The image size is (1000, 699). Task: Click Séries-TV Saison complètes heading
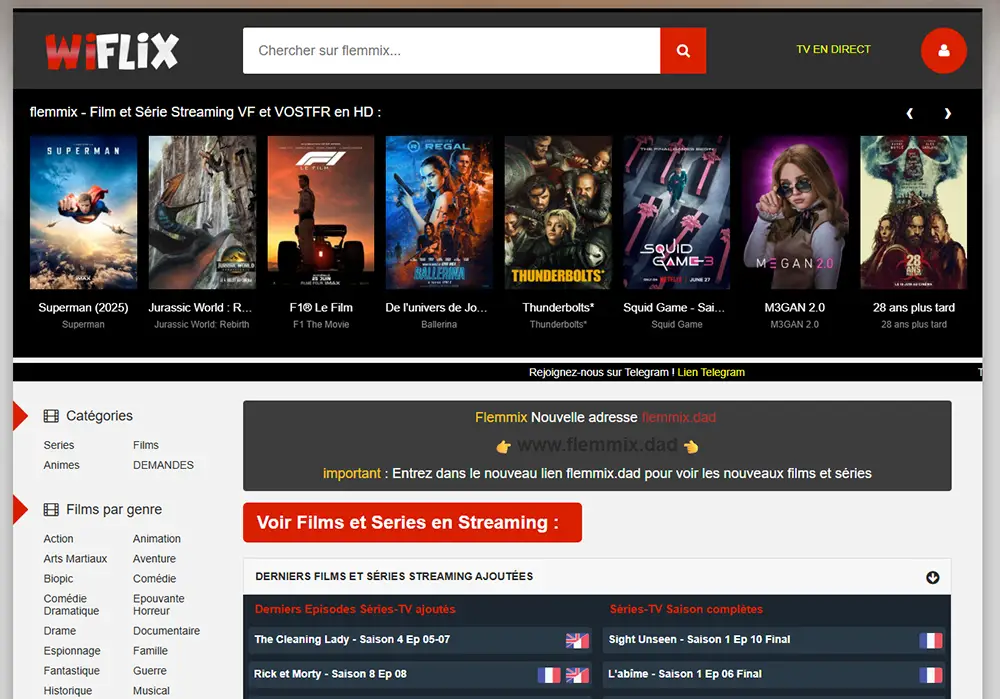(x=686, y=609)
